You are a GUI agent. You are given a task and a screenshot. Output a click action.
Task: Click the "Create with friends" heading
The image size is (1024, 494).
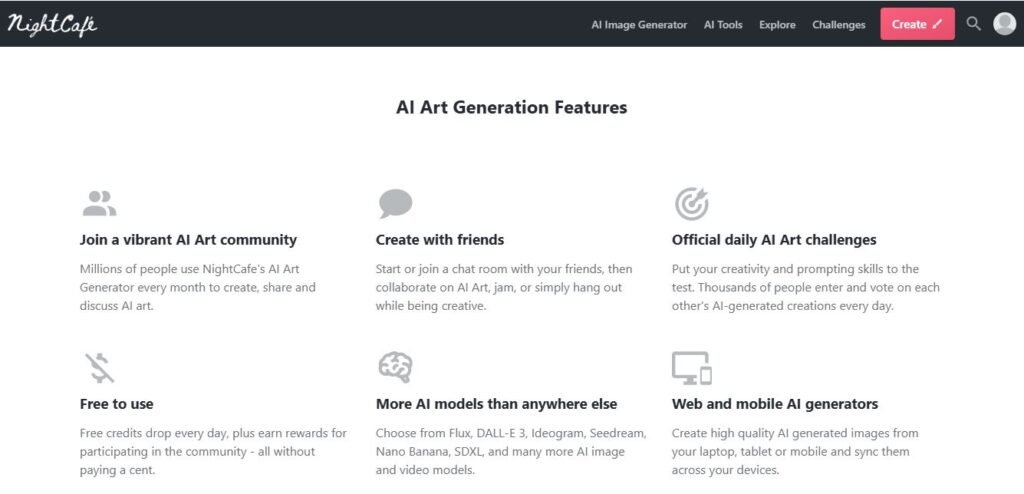[439, 240]
